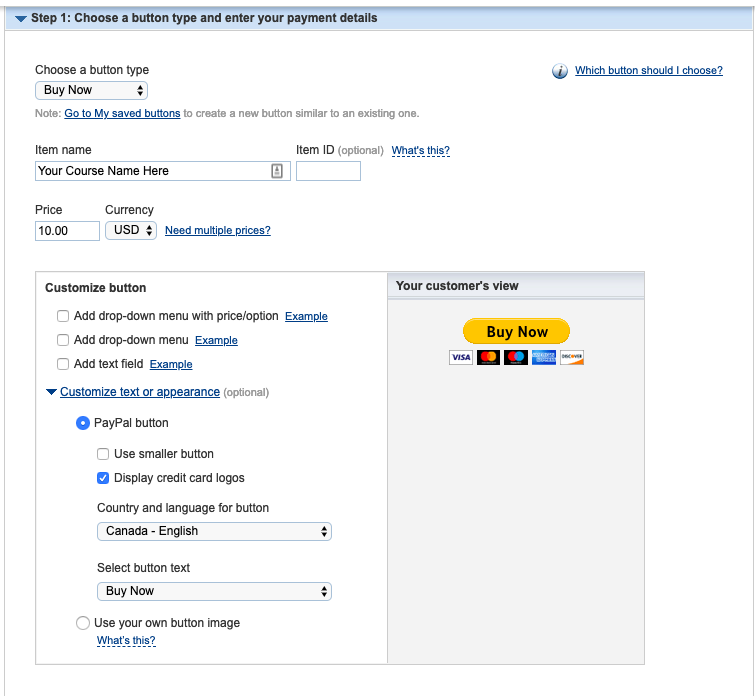Select the PayPal button radio option
The image size is (755, 696).
pyautogui.click(x=83, y=423)
